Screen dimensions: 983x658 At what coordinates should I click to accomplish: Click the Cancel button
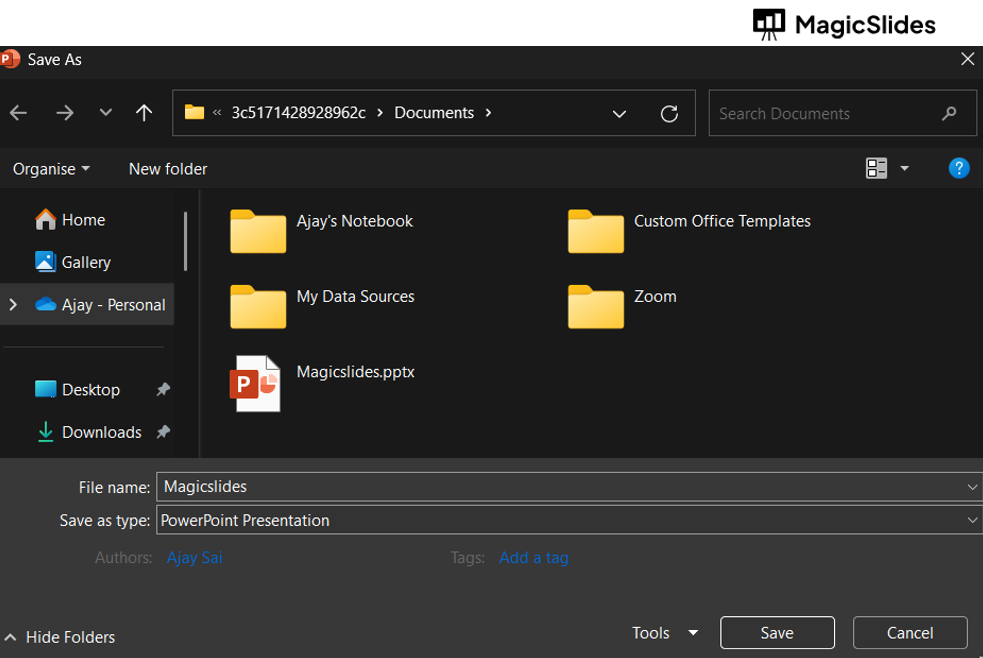click(909, 633)
